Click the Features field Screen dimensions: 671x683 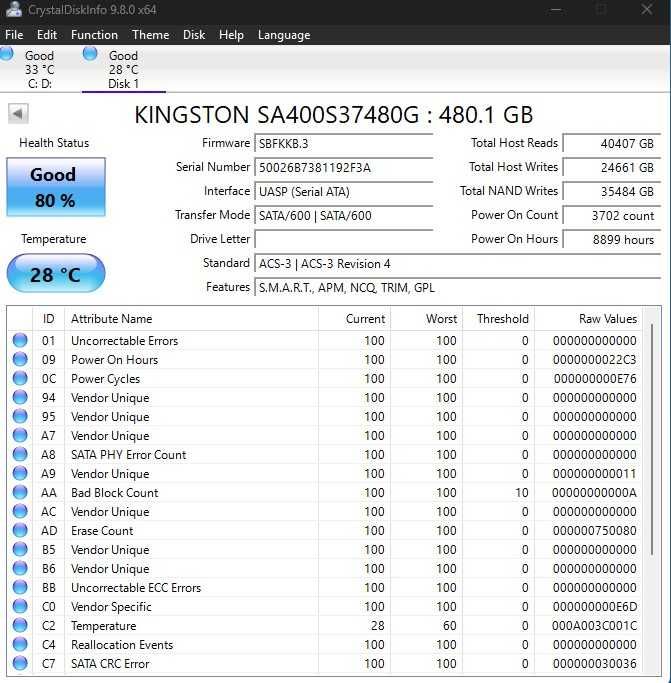pyautogui.click(x=458, y=287)
